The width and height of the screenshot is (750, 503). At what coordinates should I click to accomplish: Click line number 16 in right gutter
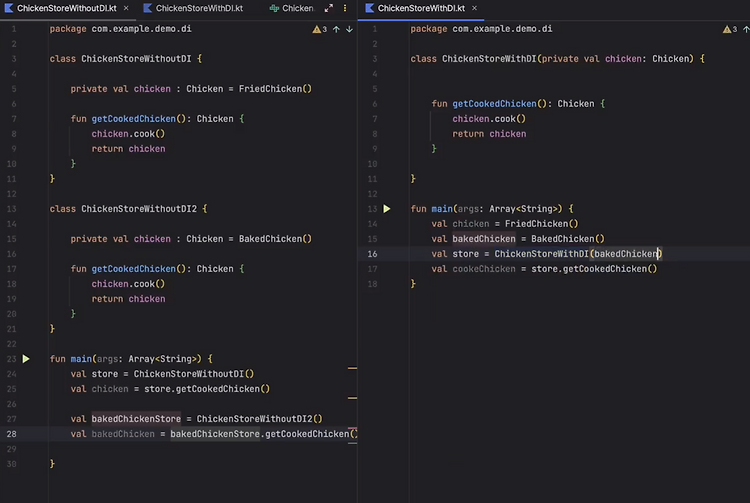click(x=372, y=253)
